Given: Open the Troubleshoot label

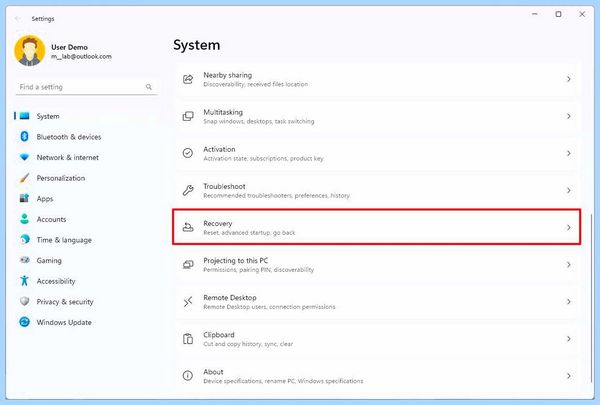Looking at the screenshot, I should (224, 186).
